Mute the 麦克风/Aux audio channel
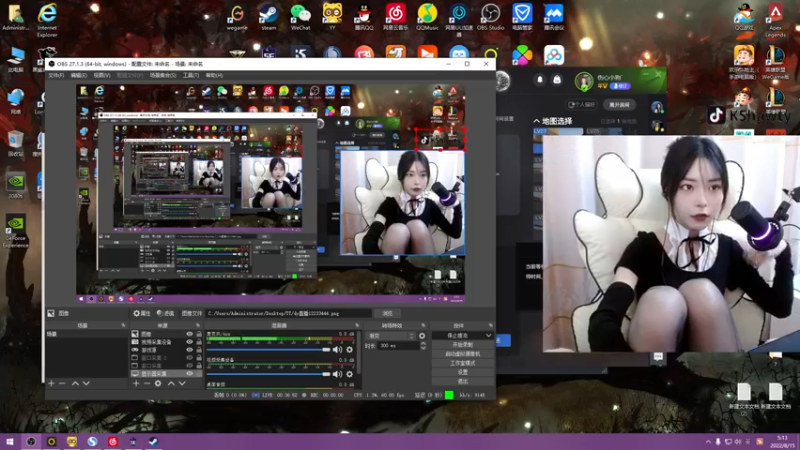Image resolution: width=800 pixels, height=450 pixels. [337, 350]
